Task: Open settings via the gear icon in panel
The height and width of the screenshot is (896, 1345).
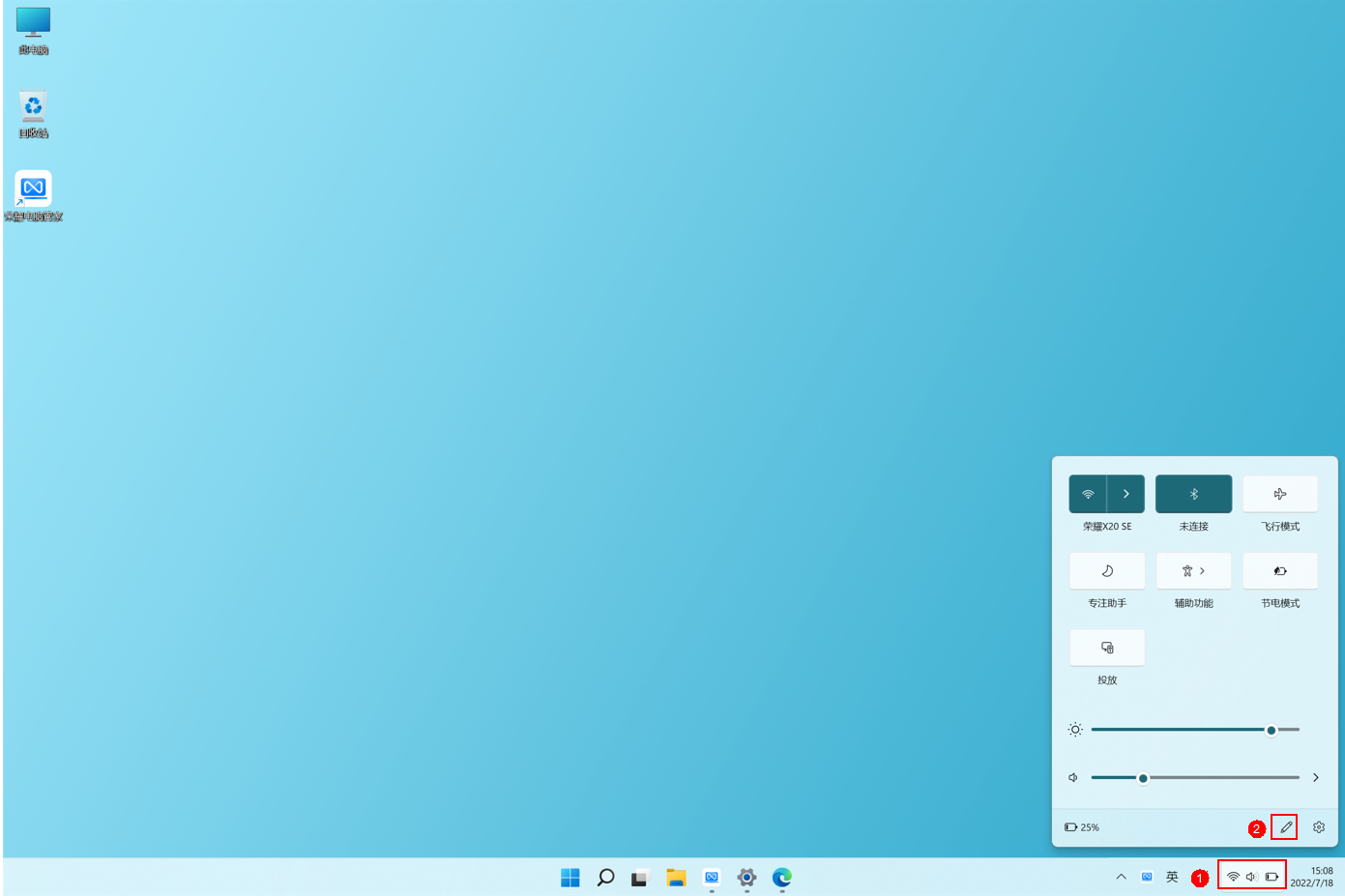Action: tap(1318, 827)
